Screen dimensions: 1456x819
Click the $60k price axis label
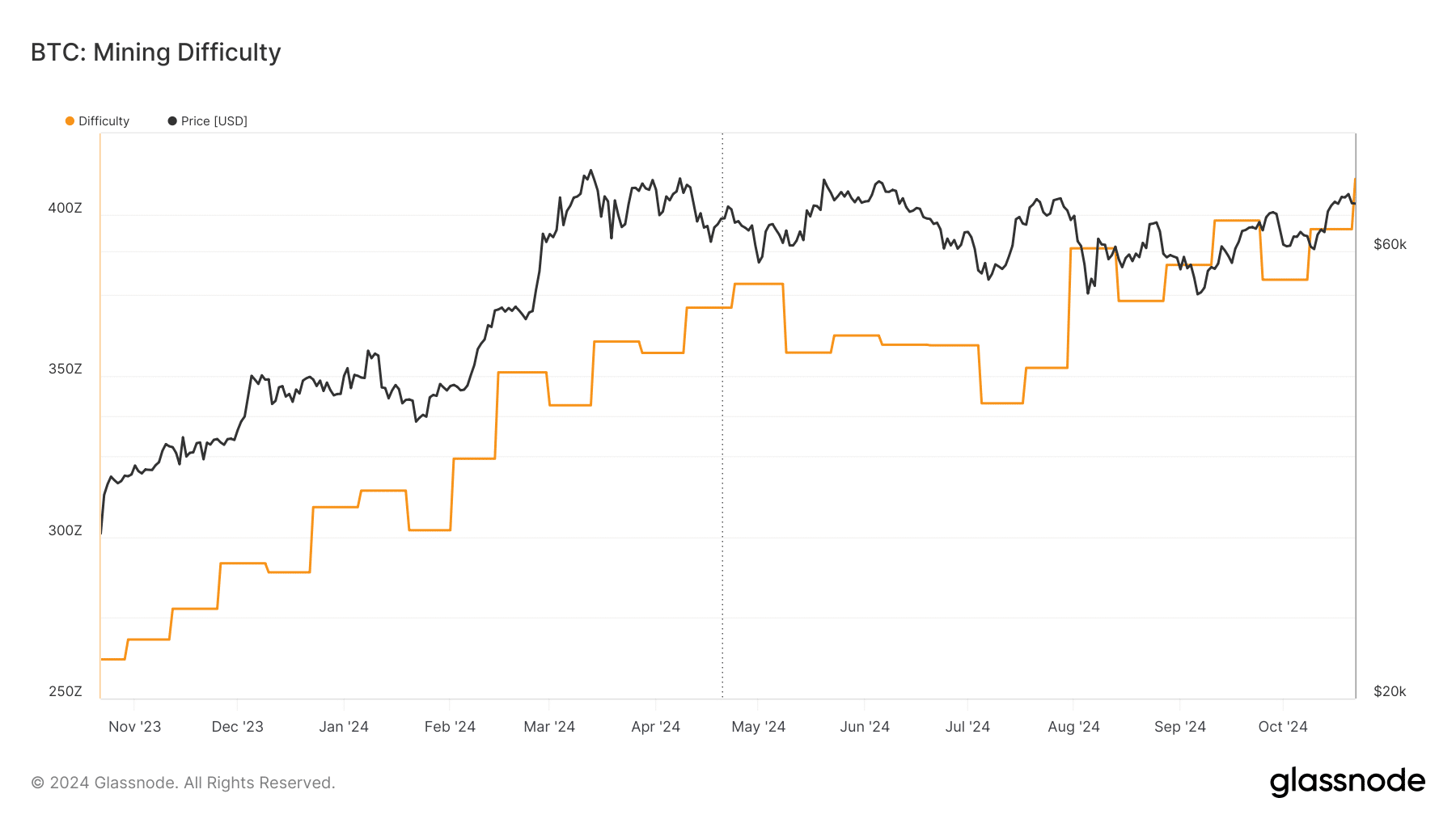(1390, 245)
